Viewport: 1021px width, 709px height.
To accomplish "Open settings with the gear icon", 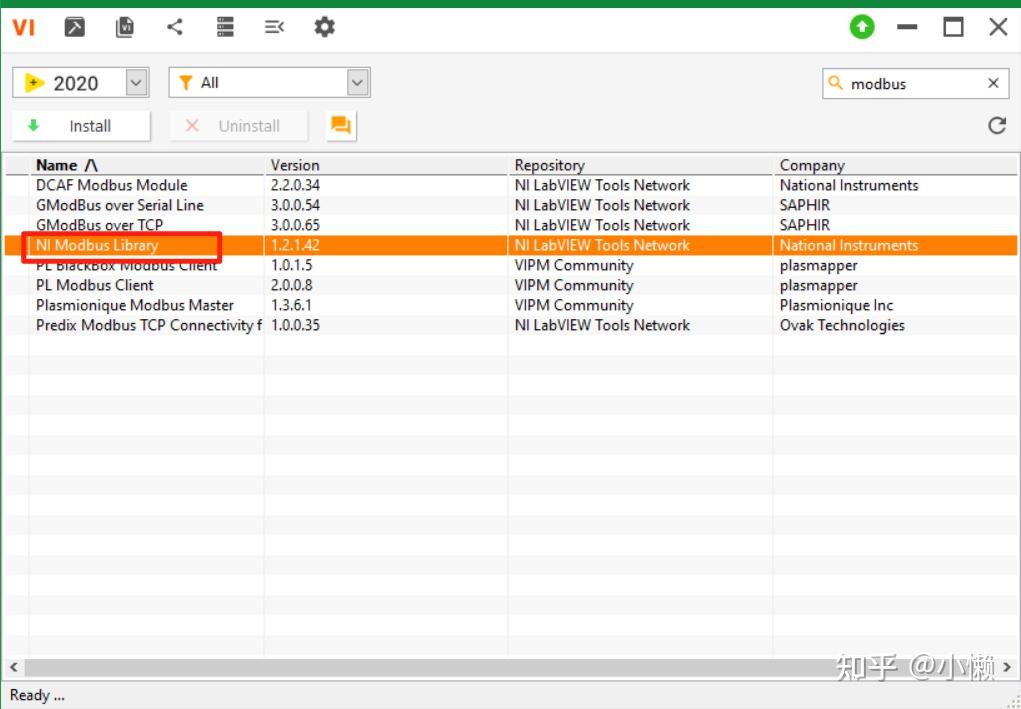I will pyautogui.click(x=324, y=27).
